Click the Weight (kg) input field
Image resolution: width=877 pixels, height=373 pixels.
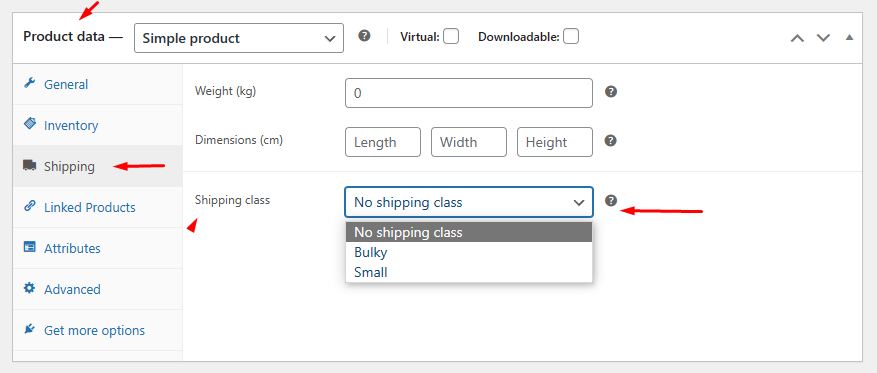tap(469, 93)
